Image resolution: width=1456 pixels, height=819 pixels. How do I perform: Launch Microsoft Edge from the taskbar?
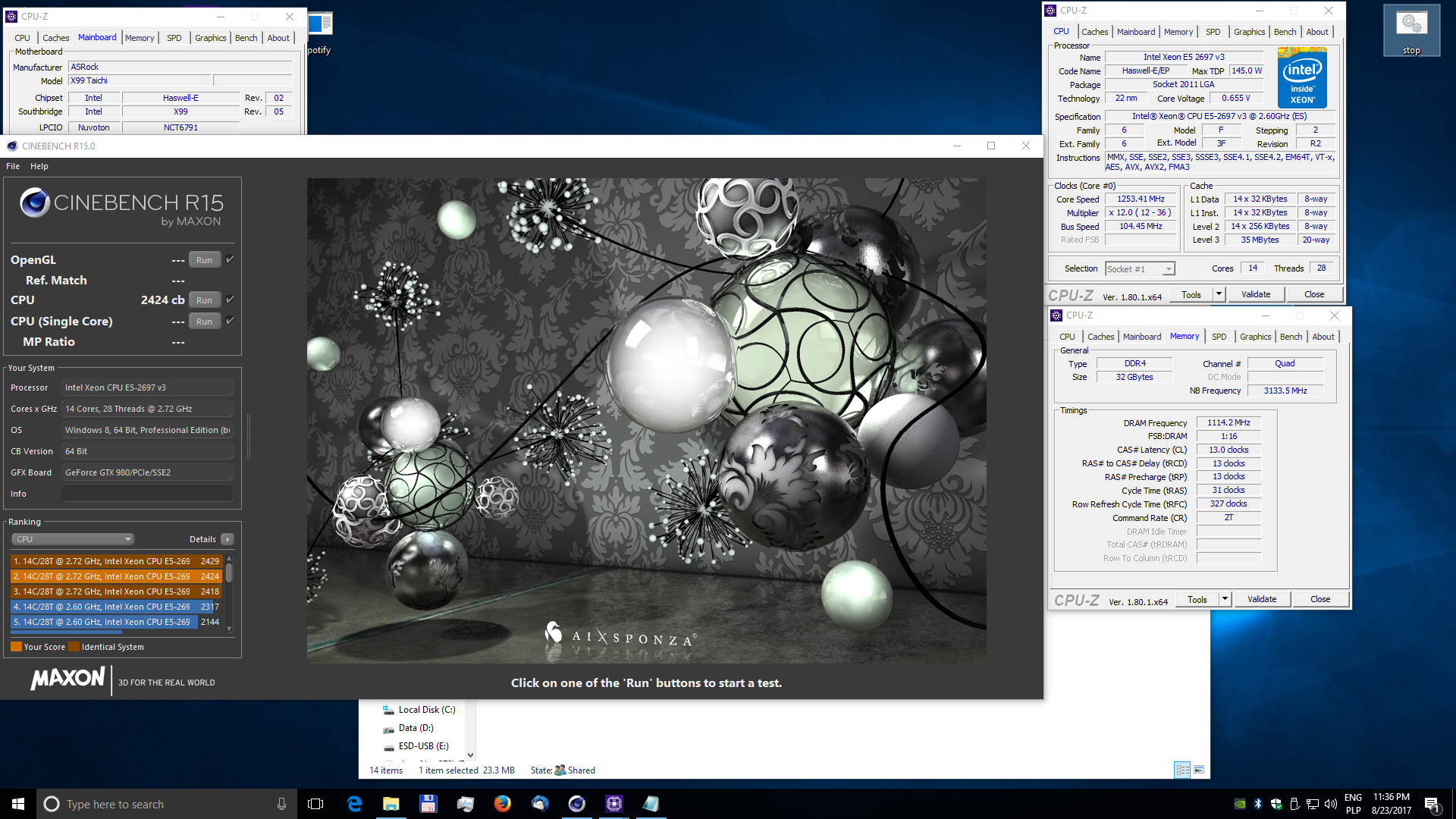click(x=354, y=804)
